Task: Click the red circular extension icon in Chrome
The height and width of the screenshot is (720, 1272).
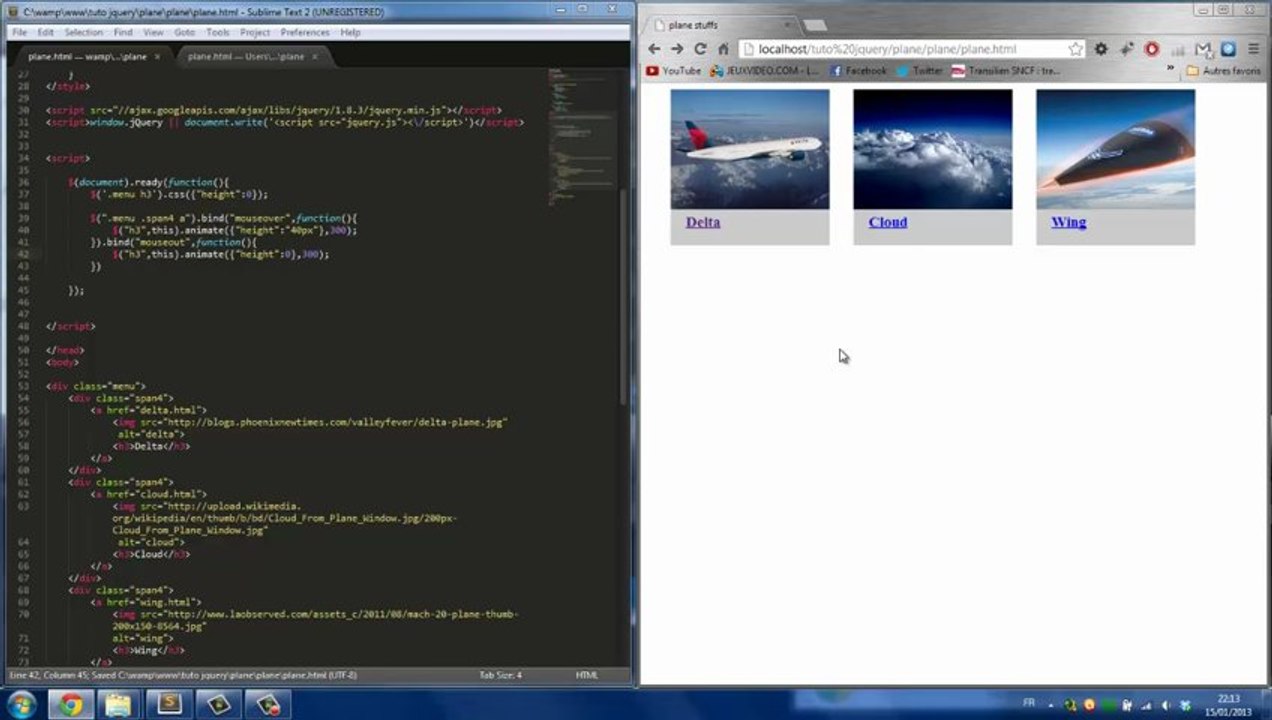Action: (x=1152, y=49)
